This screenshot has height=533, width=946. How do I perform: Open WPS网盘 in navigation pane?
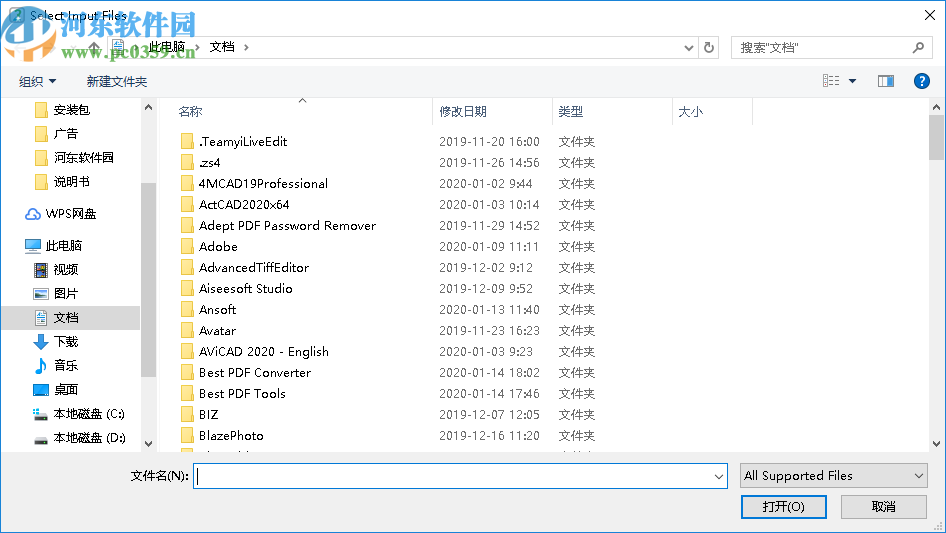(71, 214)
